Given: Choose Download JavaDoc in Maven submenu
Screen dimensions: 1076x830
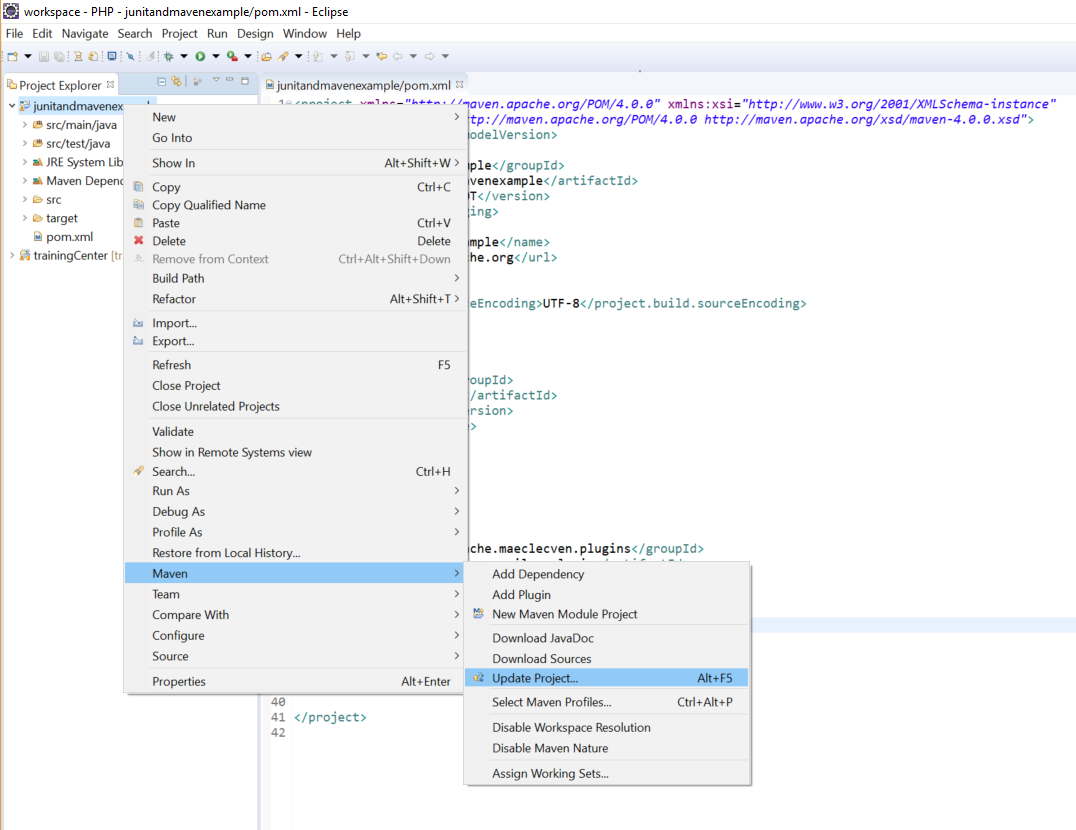Looking at the screenshot, I should pos(607,638).
